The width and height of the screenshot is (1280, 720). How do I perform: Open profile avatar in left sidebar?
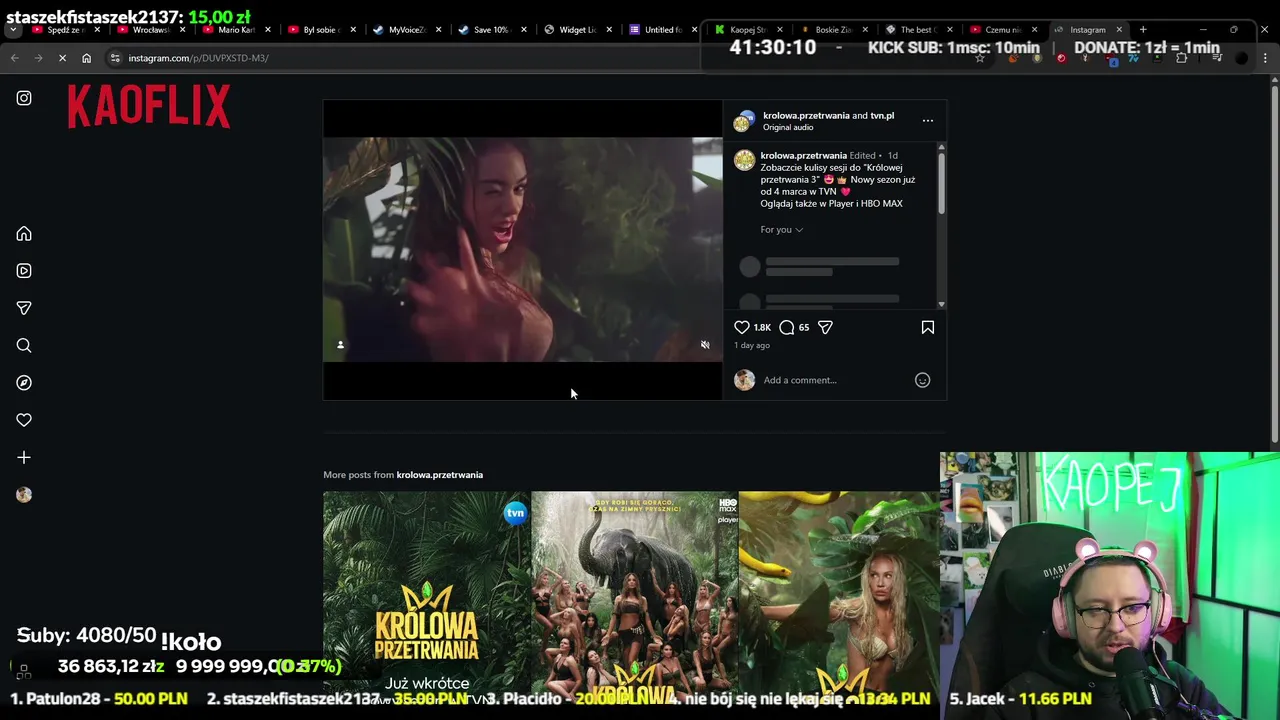point(24,495)
